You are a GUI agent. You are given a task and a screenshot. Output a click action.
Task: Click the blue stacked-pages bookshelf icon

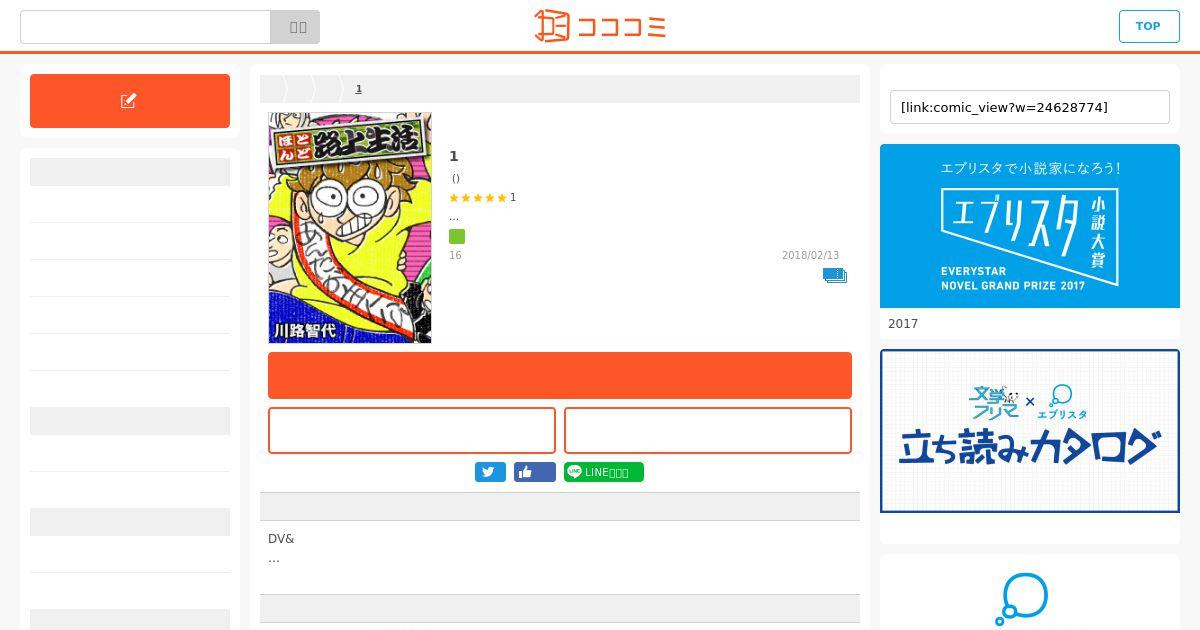[835, 276]
